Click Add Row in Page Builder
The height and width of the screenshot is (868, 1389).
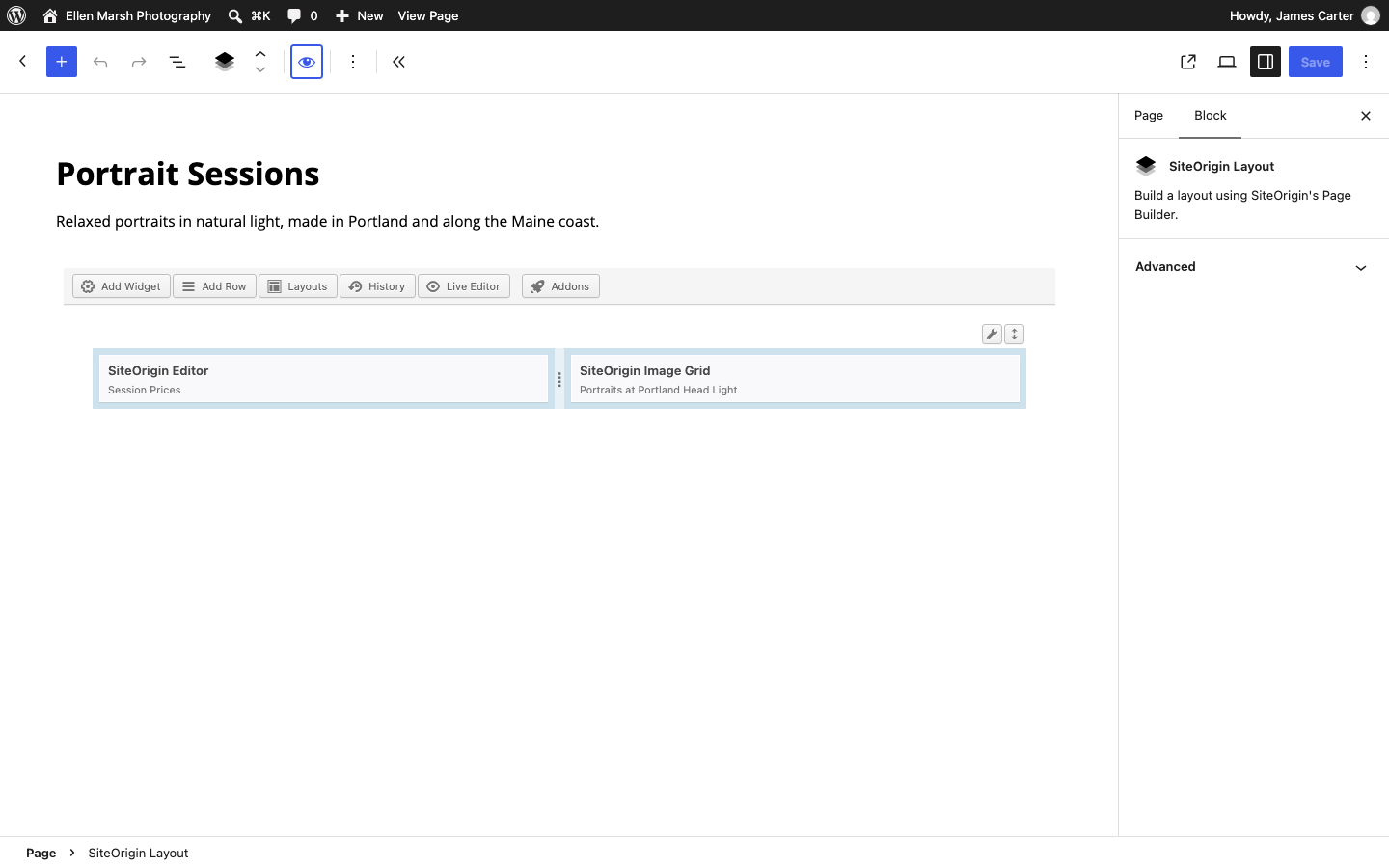[214, 286]
